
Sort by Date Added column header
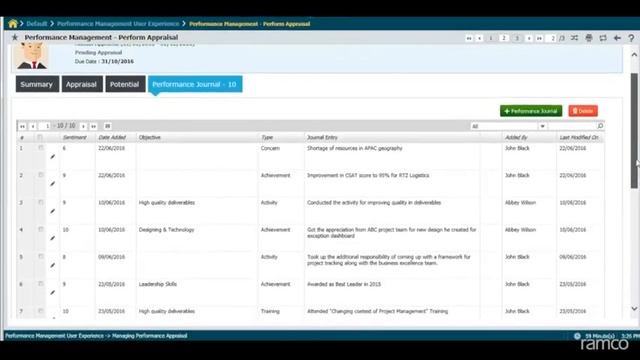(112, 138)
